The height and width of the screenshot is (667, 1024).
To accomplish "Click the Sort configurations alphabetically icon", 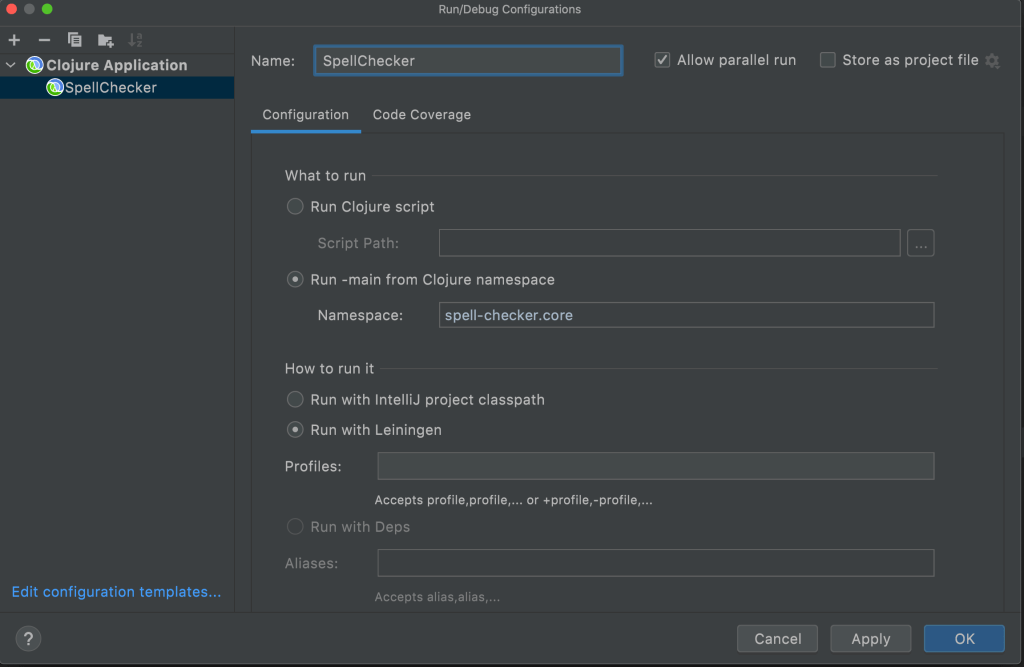I will [136, 40].
